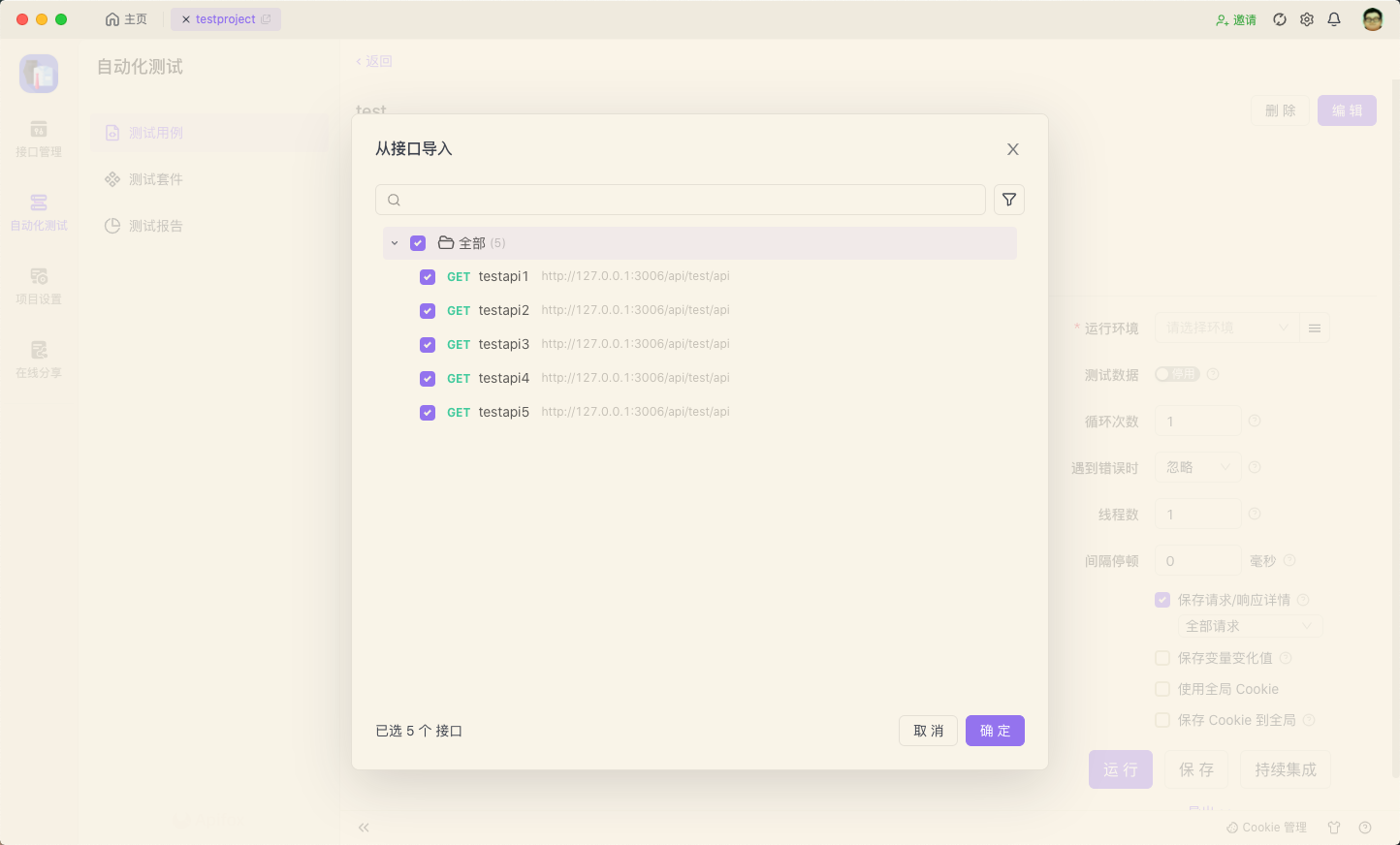Screen dimensions: 1400x845
Task: Open the 运行环境 dropdown
Action: point(1226,328)
